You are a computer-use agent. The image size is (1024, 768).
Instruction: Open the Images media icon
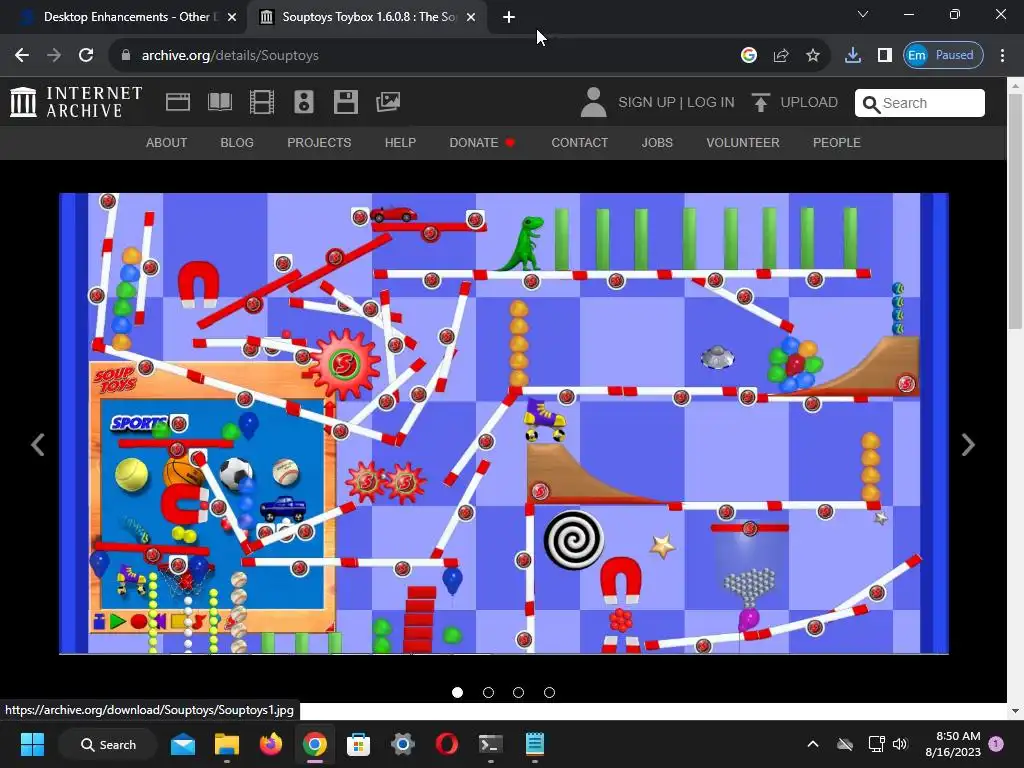pos(388,102)
